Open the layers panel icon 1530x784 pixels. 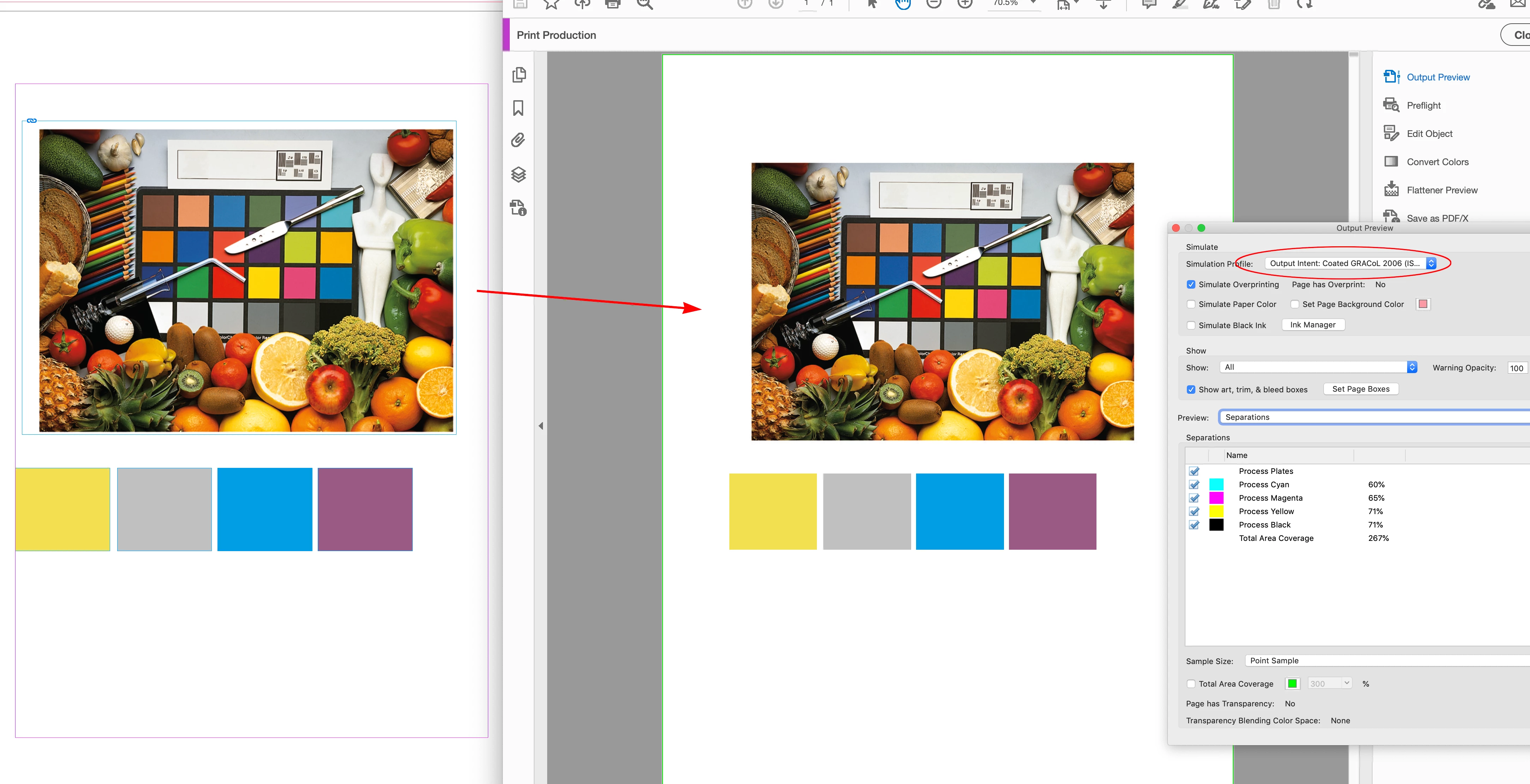(518, 175)
